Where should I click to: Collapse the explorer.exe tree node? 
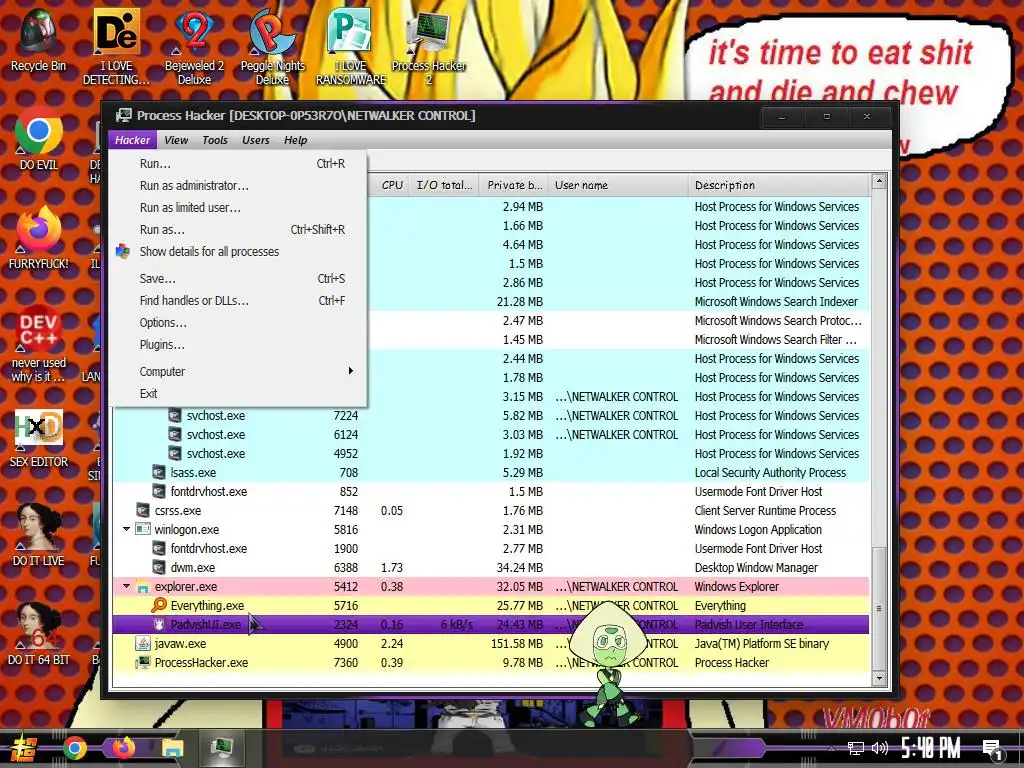pyautogui.click(x=126, y=586)
